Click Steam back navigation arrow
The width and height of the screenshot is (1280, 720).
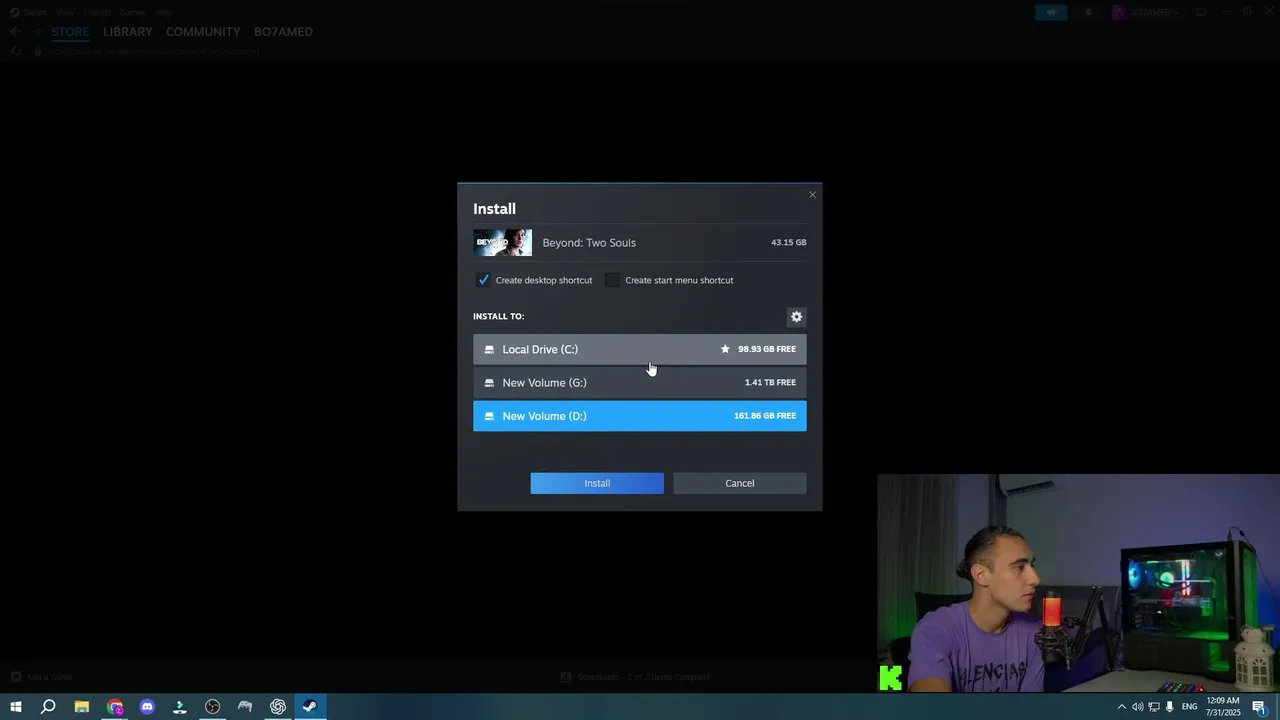(x=15, y=32)
